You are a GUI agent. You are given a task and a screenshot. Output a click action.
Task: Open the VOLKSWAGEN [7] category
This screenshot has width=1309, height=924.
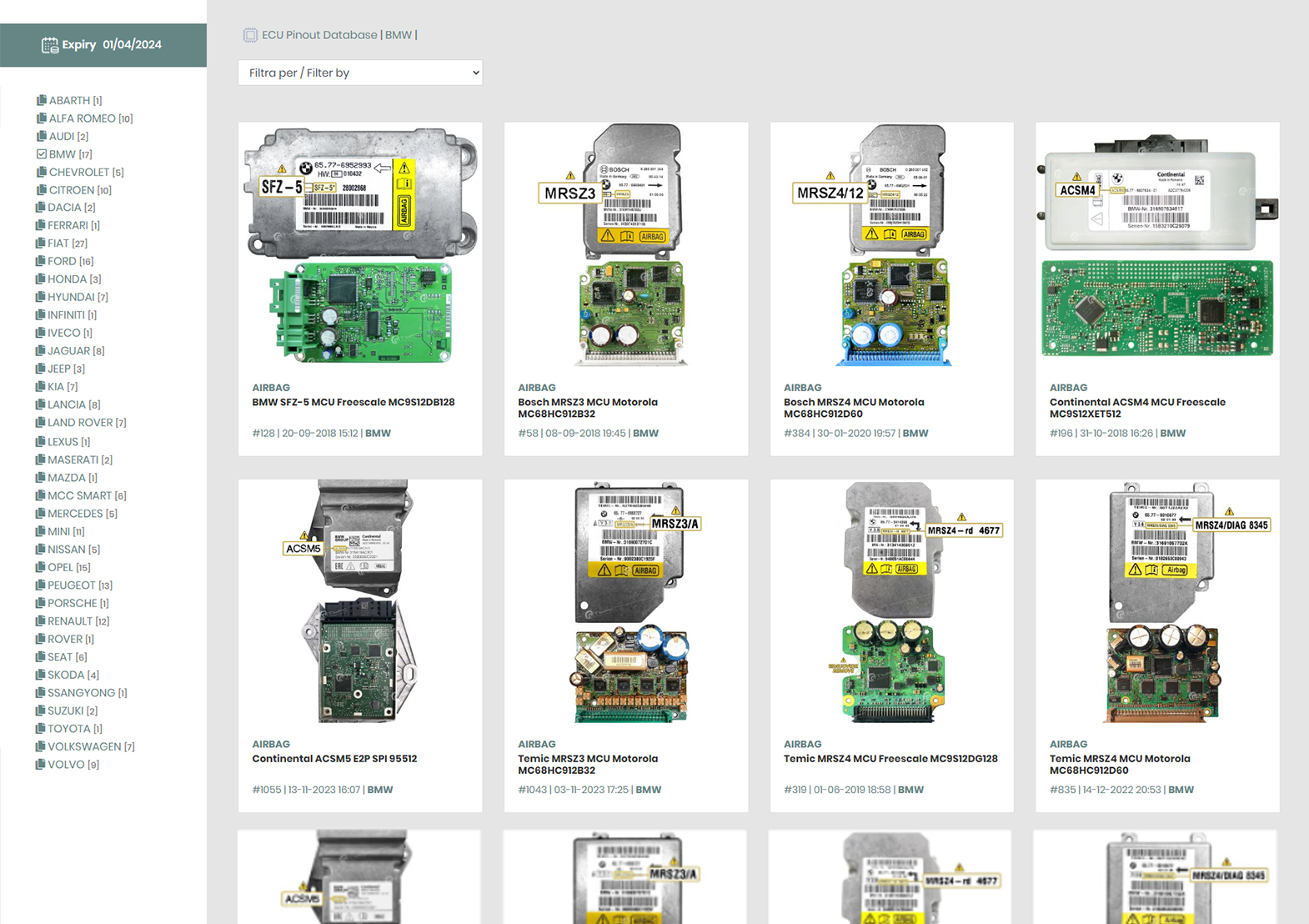pyautogui.click(x=85, y=746)
